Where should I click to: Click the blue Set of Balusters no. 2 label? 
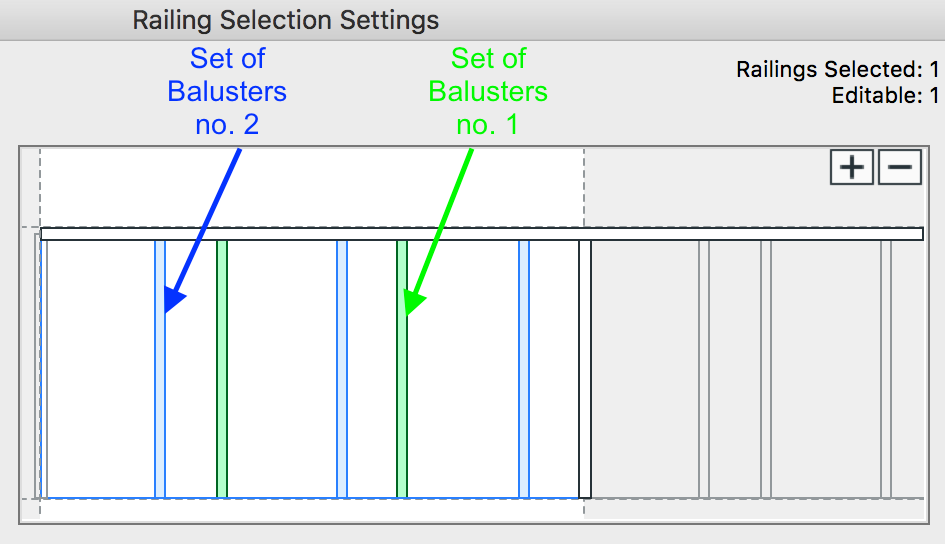(227, 92)
